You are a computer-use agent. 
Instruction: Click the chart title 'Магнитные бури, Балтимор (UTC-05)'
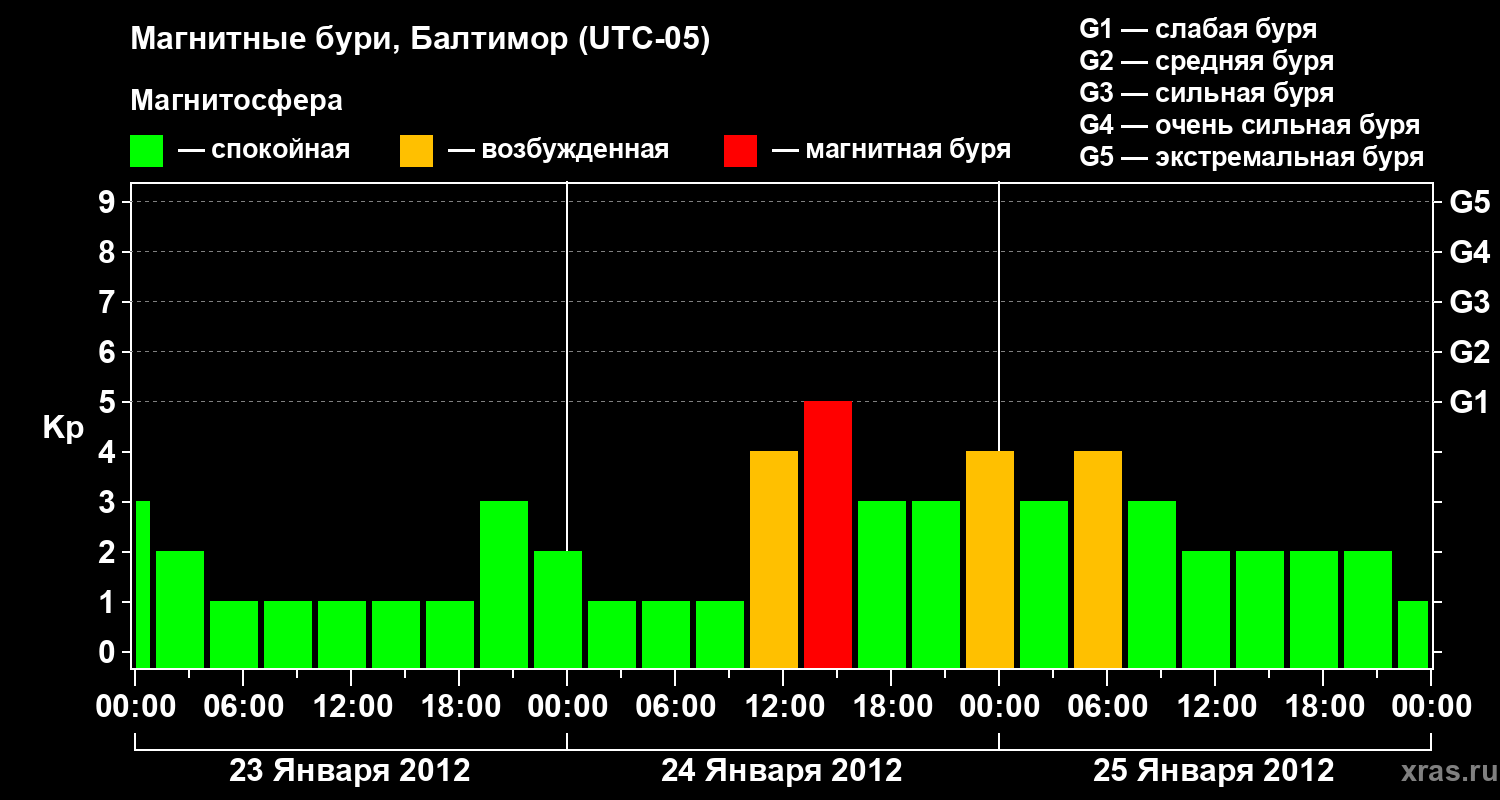point(420,40)
